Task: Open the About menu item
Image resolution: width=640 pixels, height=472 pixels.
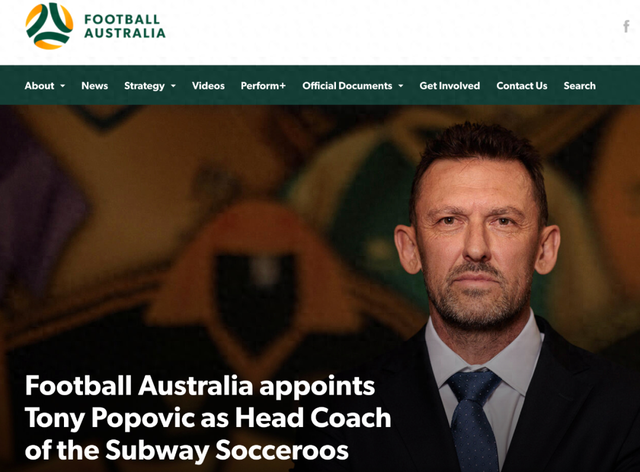Action: coord(39,86)
